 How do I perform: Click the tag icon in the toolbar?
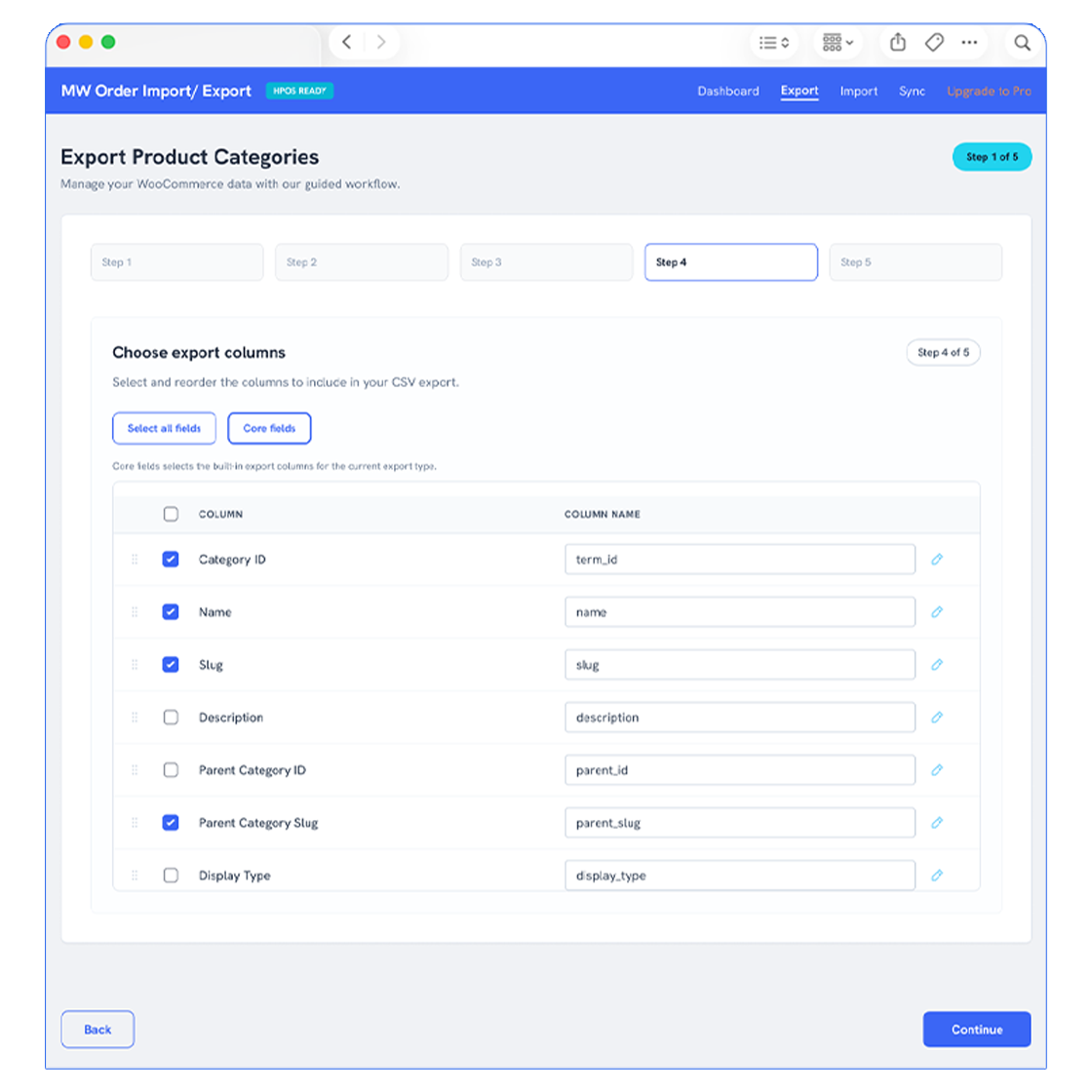pyautogui.click(x=934, y=43)
